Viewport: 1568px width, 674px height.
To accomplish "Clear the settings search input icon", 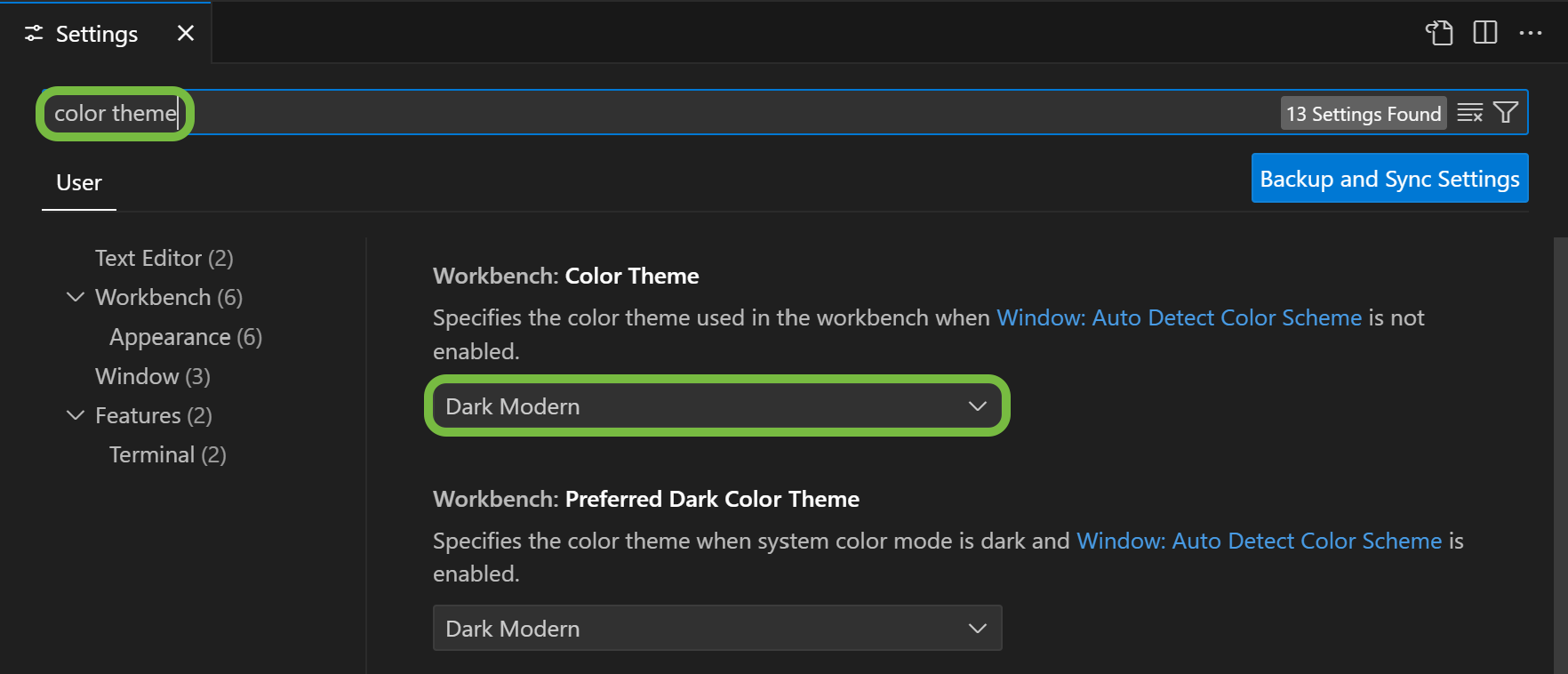I will (1470, 113).
